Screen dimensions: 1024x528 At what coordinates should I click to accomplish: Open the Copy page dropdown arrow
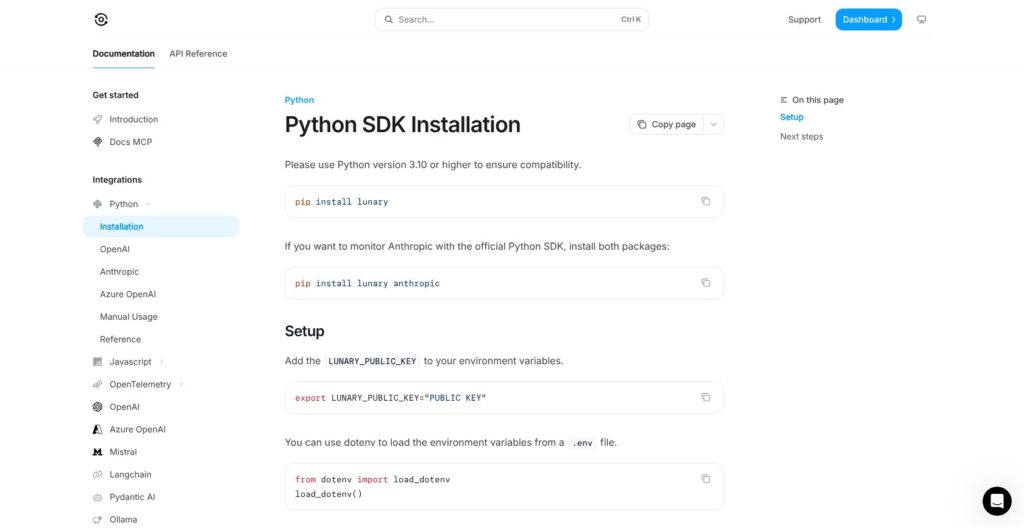pos(714,124)
